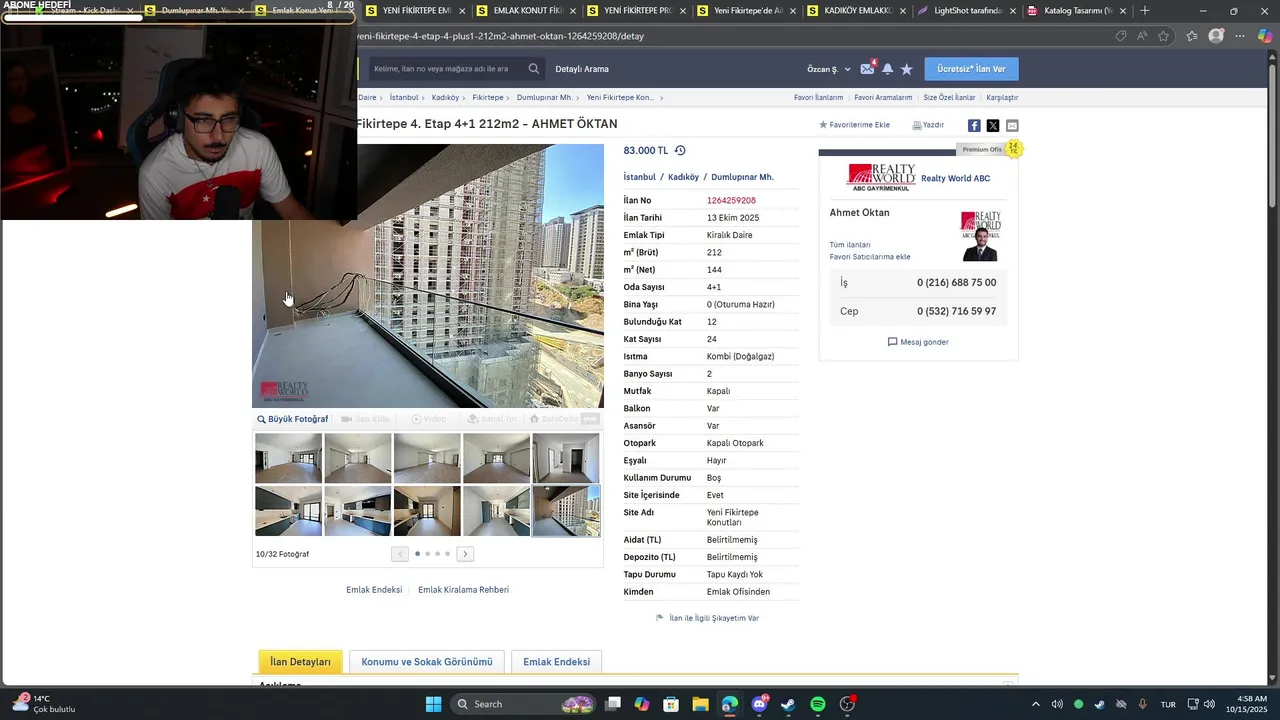Image resolution: width=1280 pixels, height=720 pixels.
Task: Open Microsoft Store from taskbar
Action: [x=671, y=704]
